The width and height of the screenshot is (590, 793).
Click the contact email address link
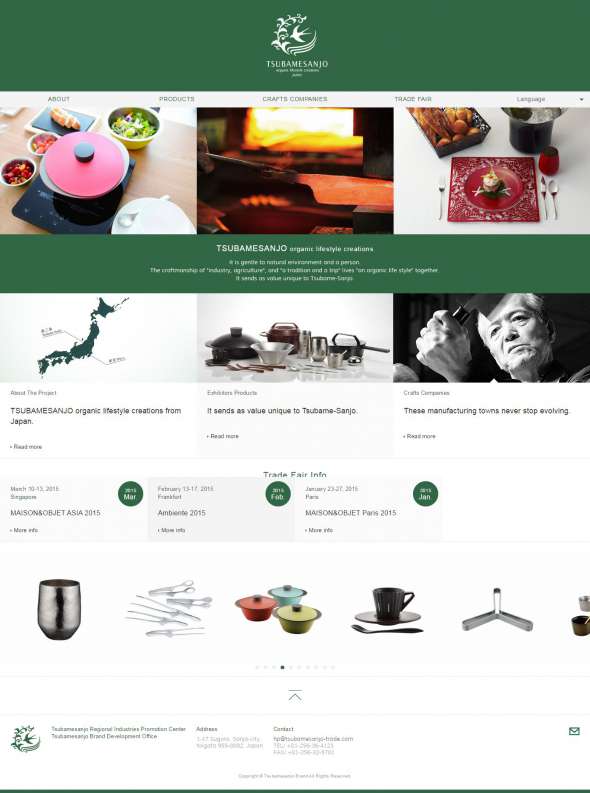pyautogui.click(x=313, y=739)
